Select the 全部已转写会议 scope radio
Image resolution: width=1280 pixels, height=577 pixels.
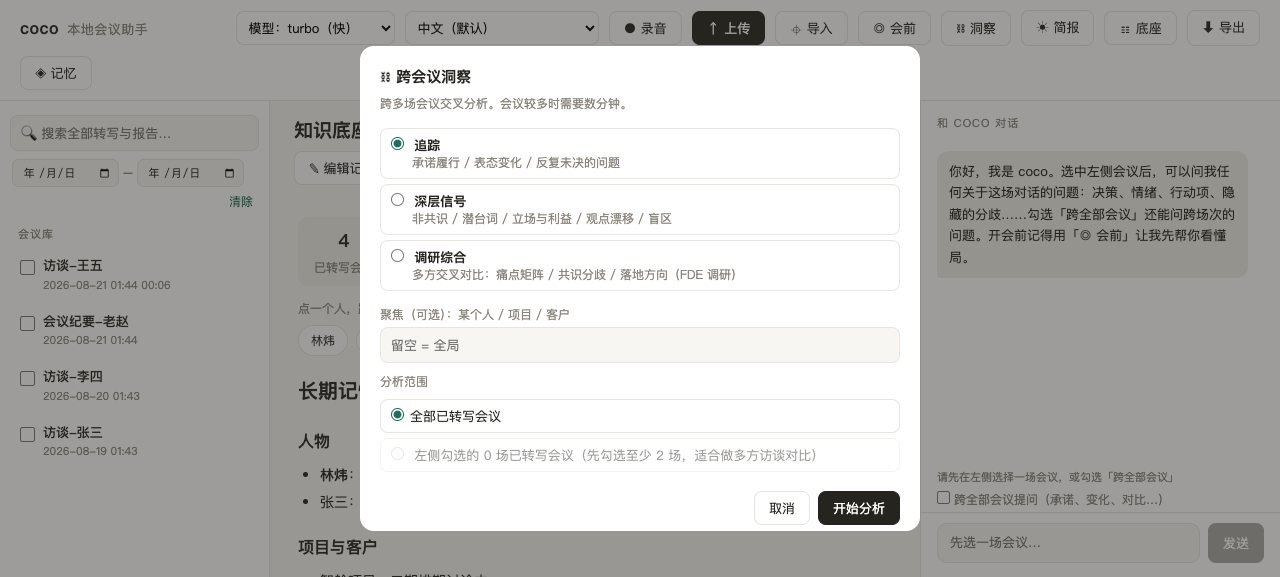pos(398,415)
